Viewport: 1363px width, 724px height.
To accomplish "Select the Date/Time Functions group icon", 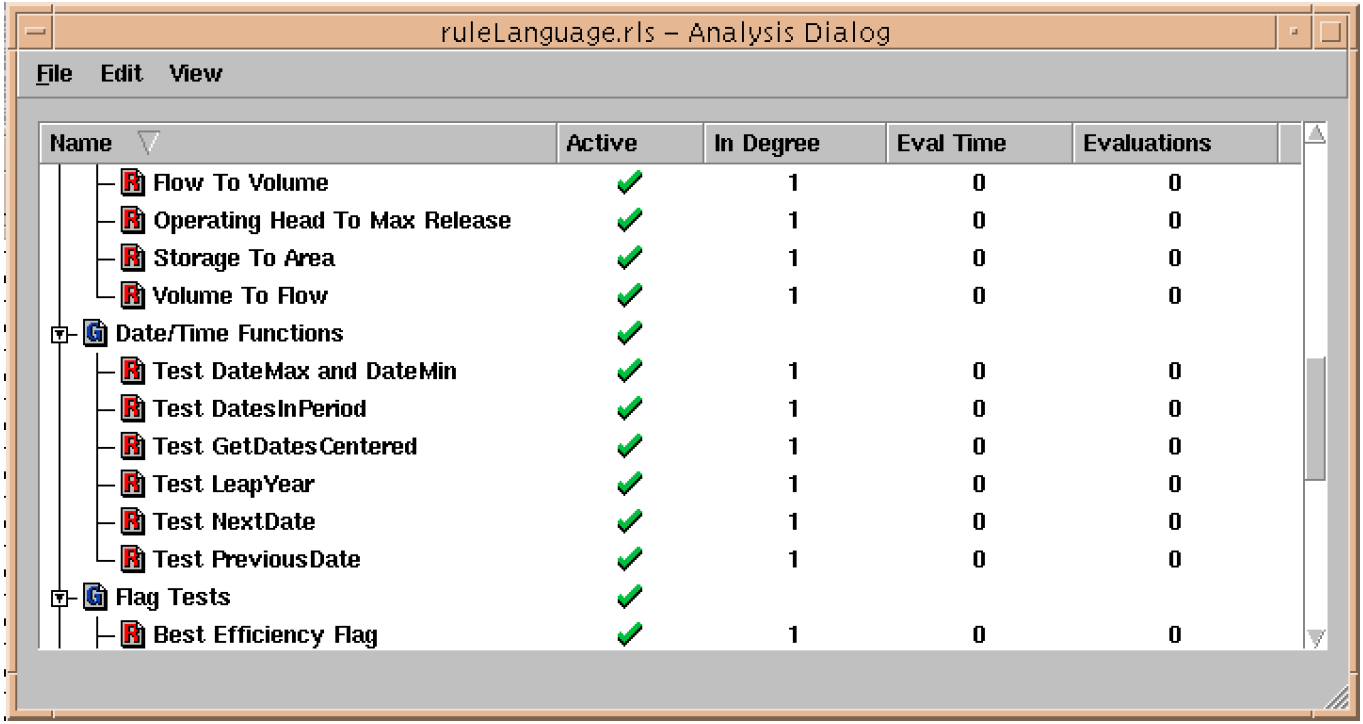I will pos(96,333).
